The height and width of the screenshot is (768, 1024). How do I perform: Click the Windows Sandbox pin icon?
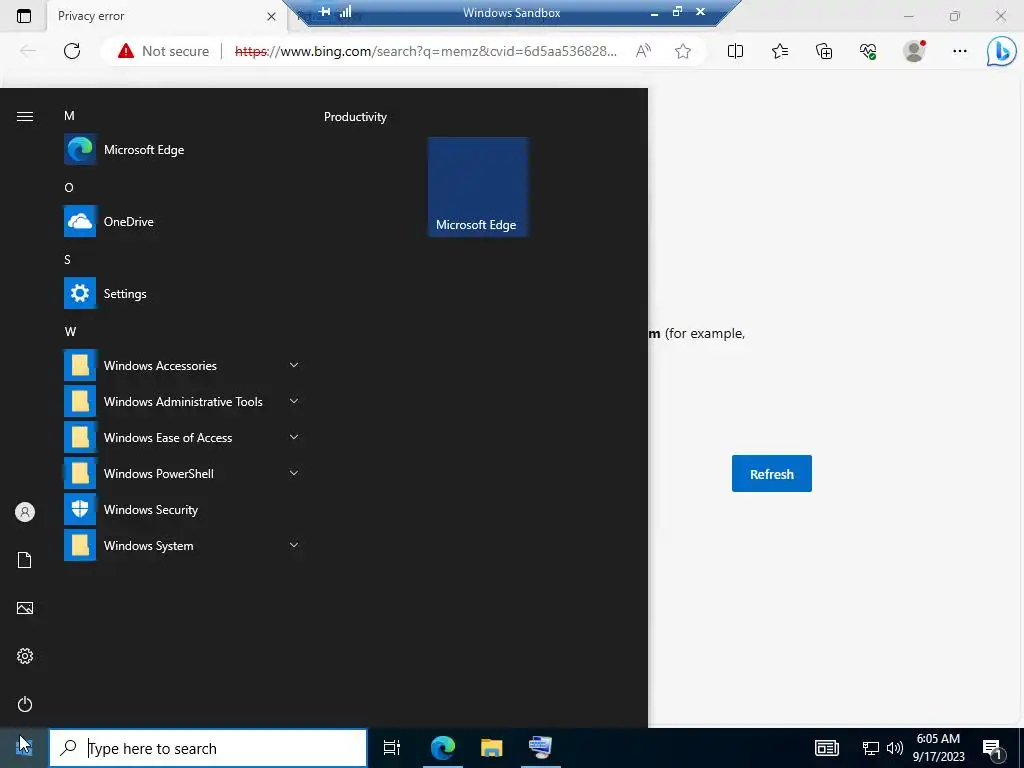point(324,12)
